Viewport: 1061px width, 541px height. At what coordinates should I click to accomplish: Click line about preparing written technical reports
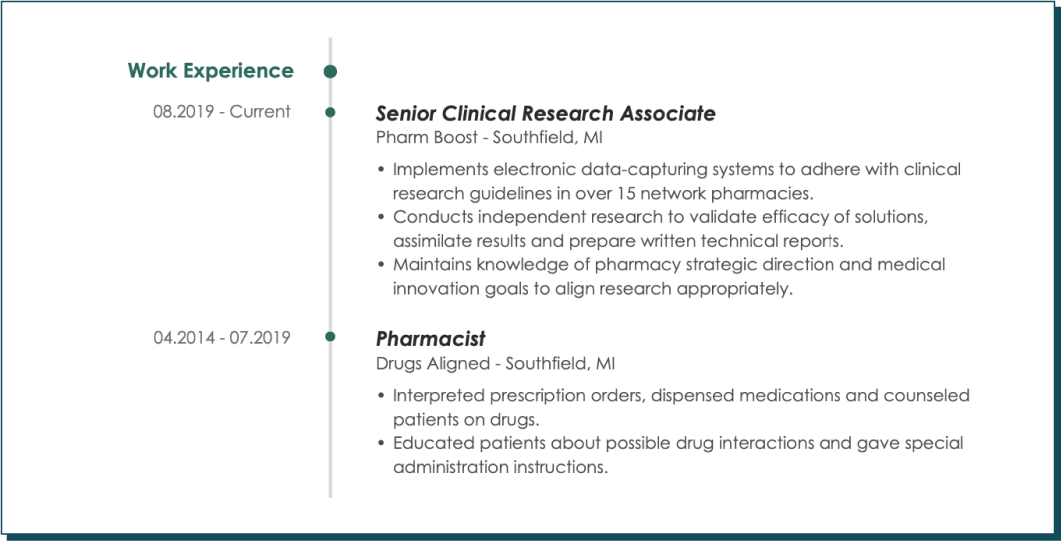[618, 241]
